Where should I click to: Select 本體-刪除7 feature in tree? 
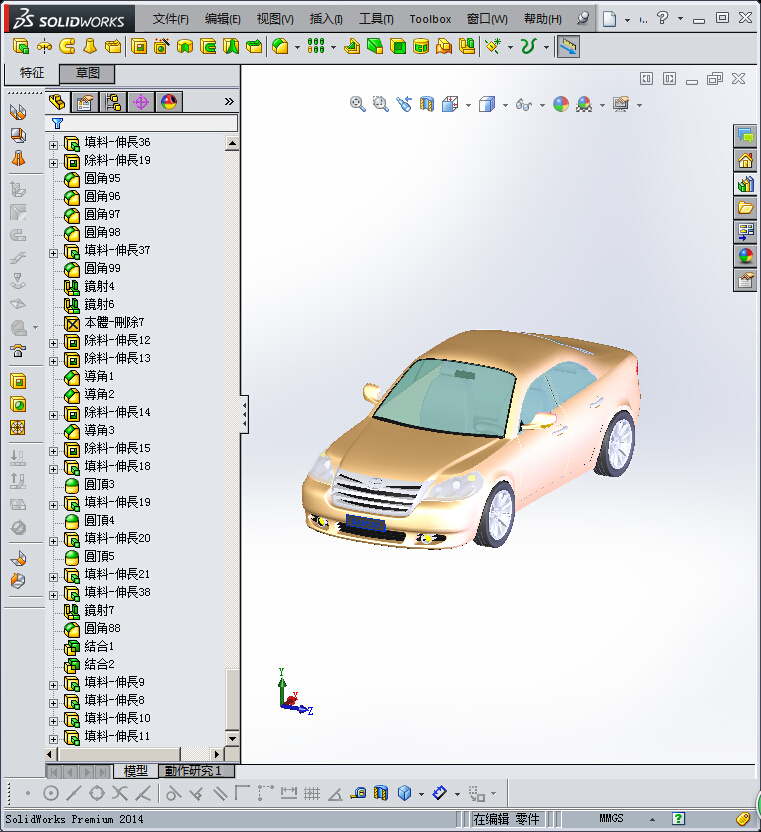pos(104,323)
